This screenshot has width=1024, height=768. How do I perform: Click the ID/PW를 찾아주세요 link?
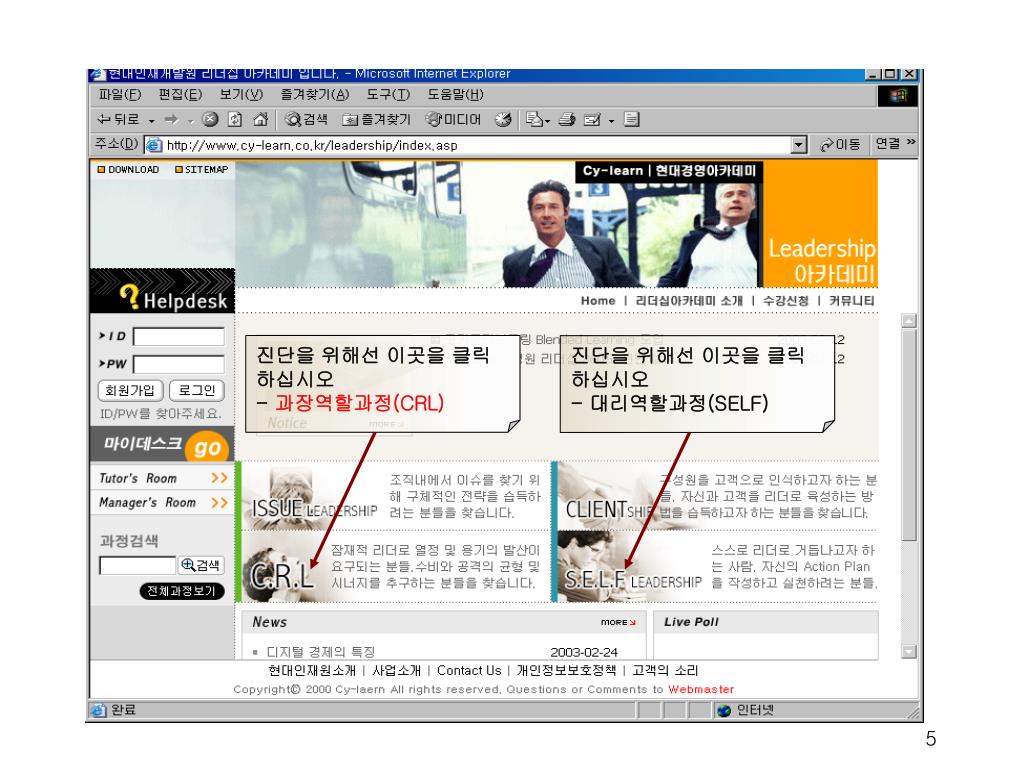pos(161,414)
